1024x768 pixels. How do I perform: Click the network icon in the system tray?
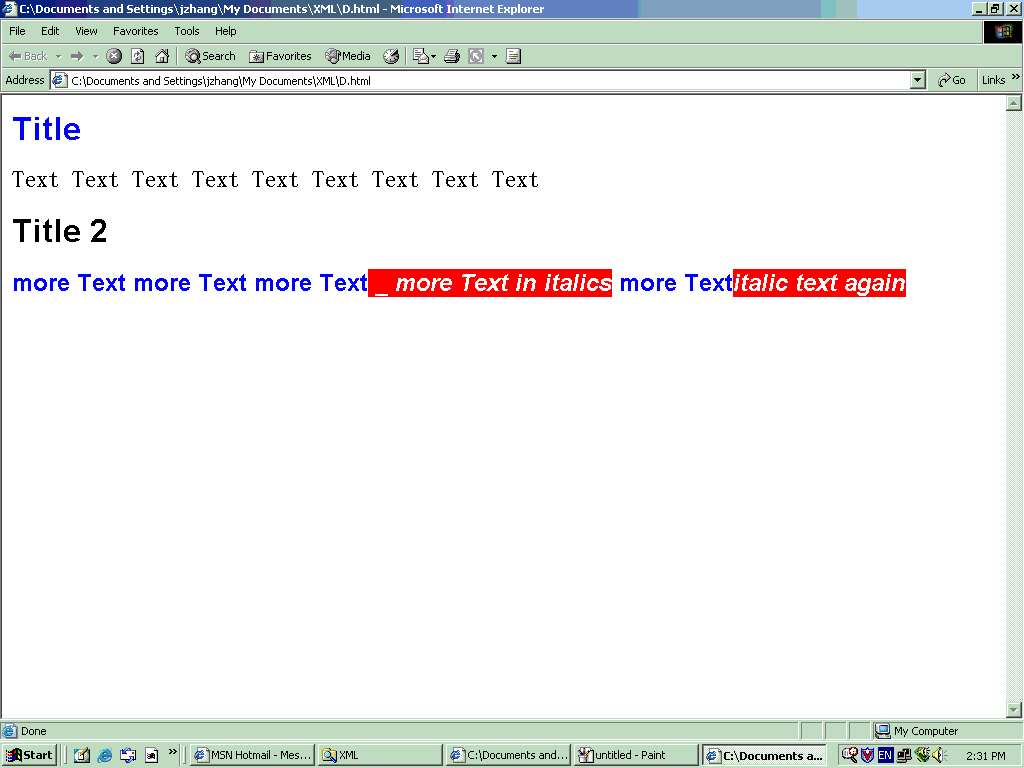(x=903, y=756)
